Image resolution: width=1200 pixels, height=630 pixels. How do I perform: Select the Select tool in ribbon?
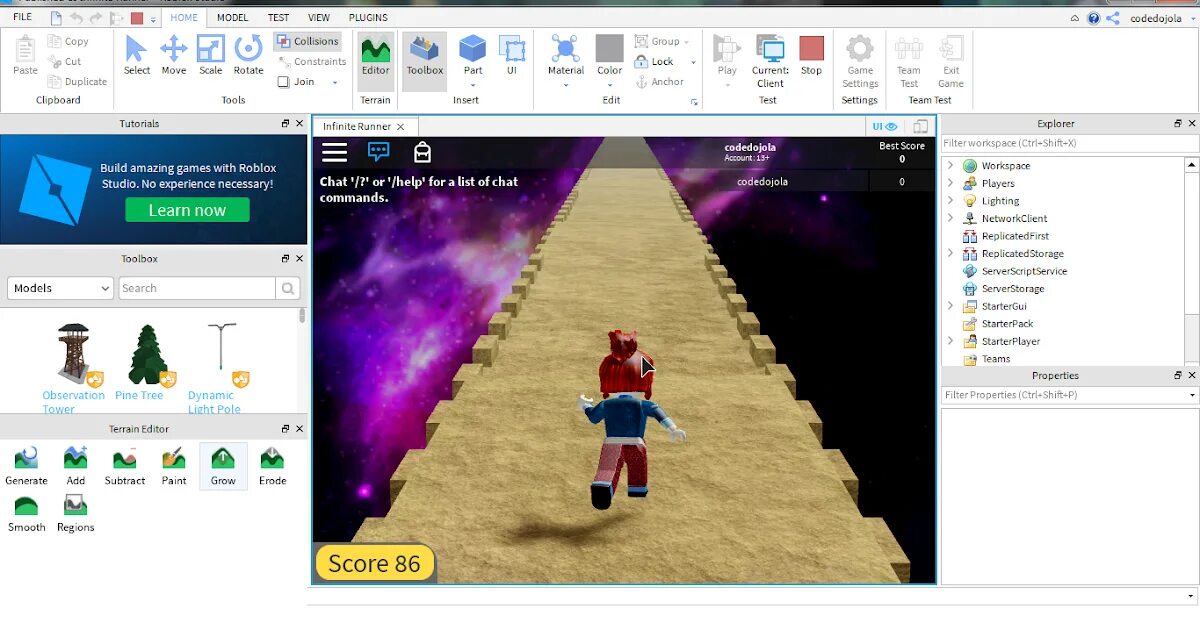coord(137,55)
